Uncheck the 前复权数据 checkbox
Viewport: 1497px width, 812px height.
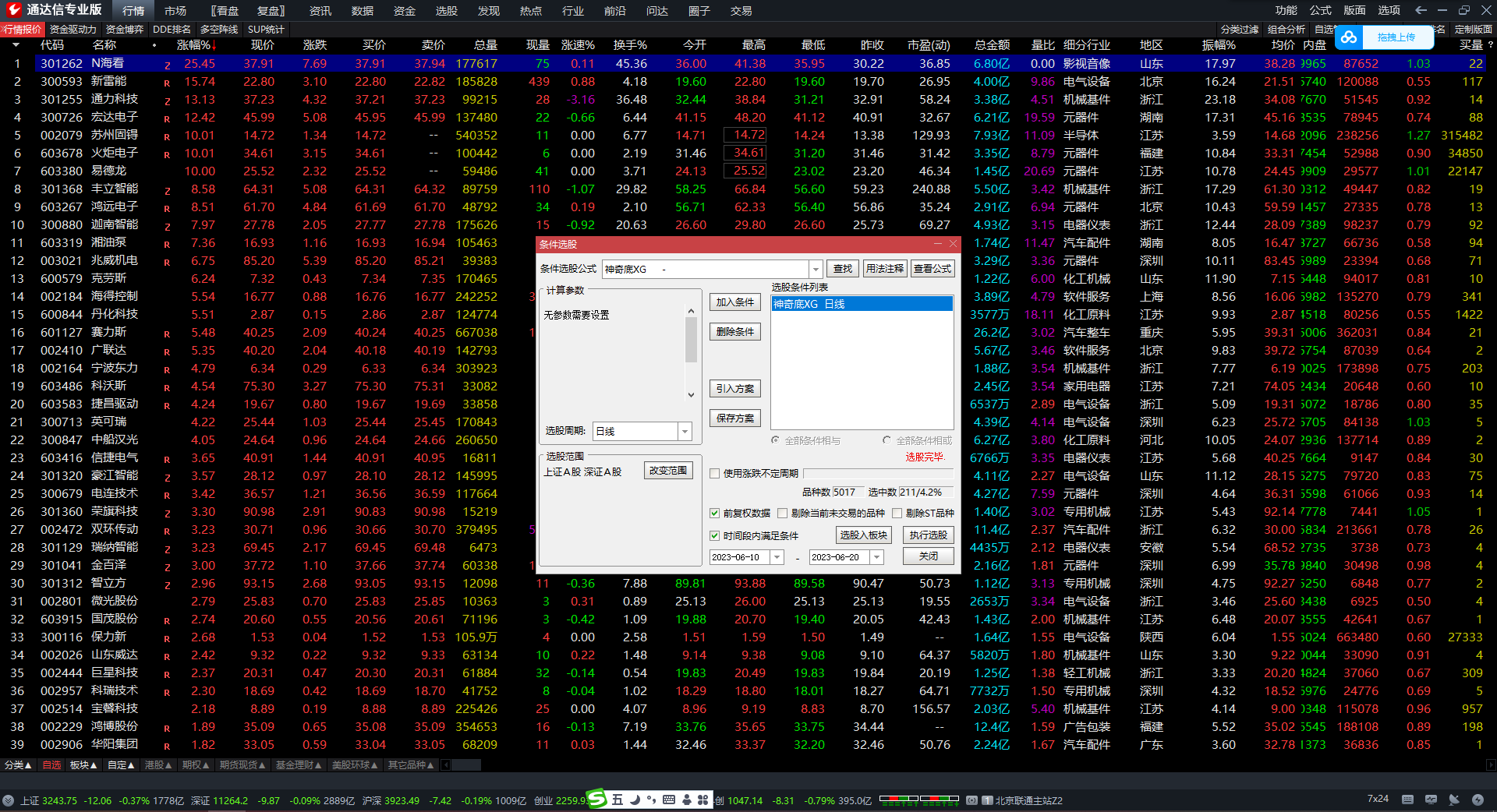tap(714, 514)
